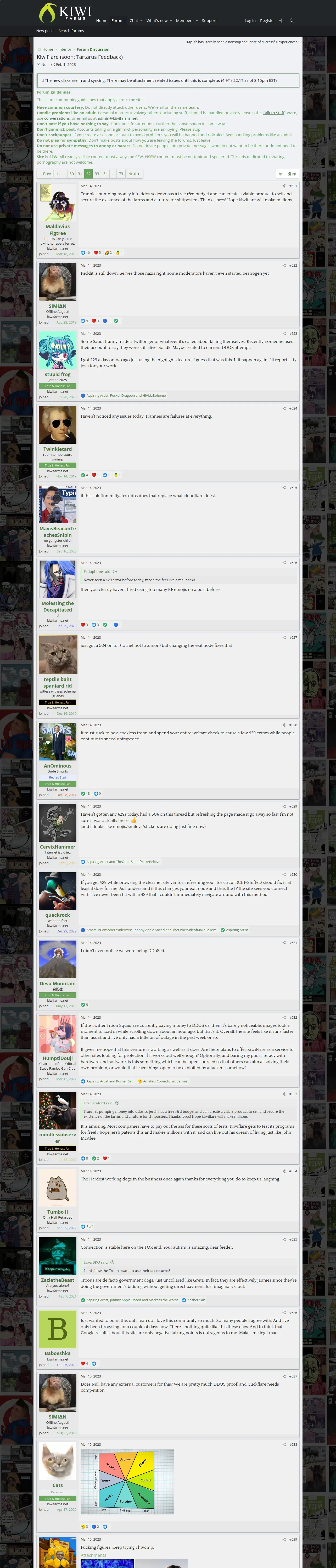This screenshot has width=336, height=1568.
Task: Open the Talk to Staff board link
Action: click(273, 113)
